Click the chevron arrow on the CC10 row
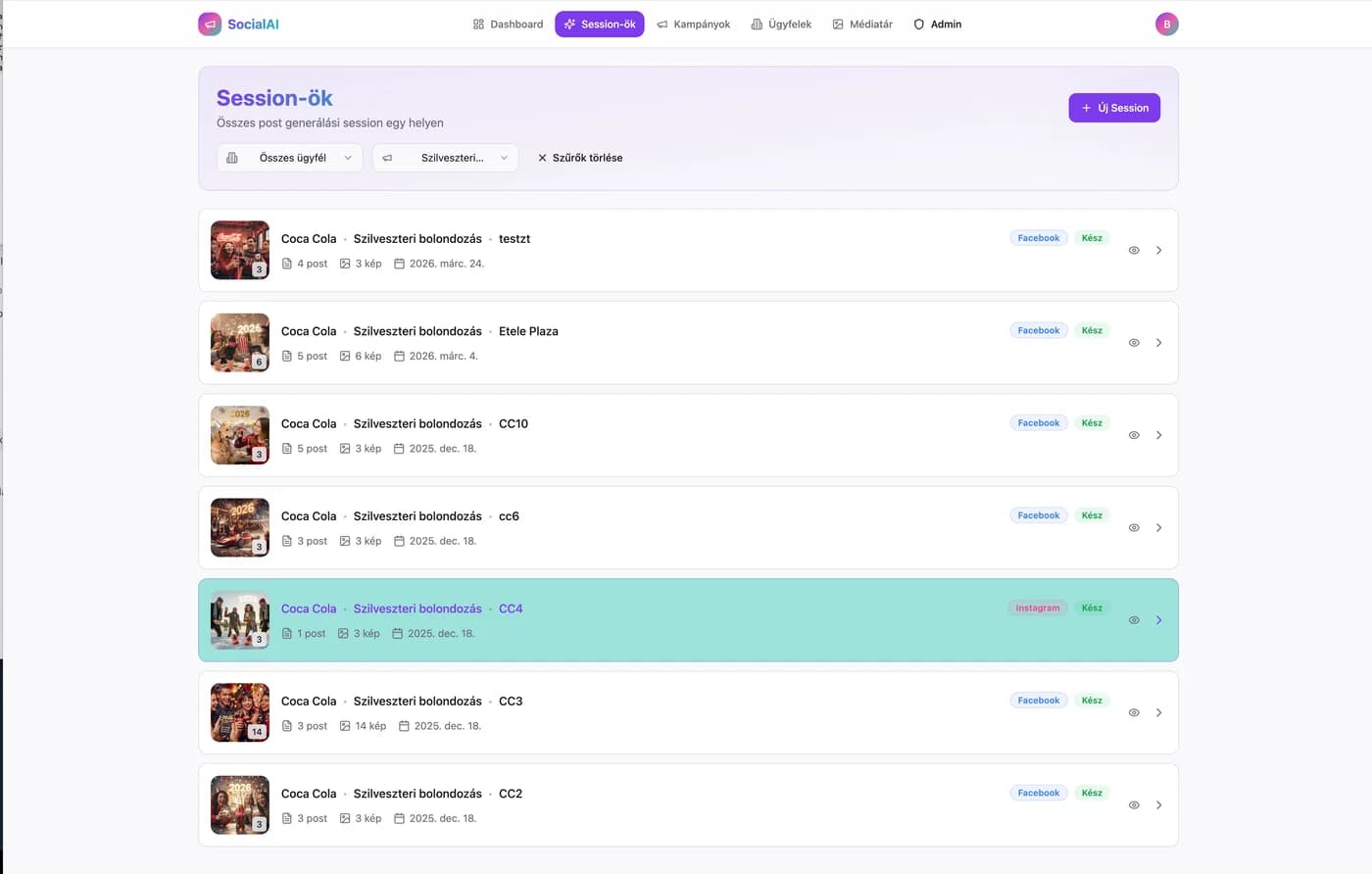This screenshot has width=1372, height=874. point(1158,435)
